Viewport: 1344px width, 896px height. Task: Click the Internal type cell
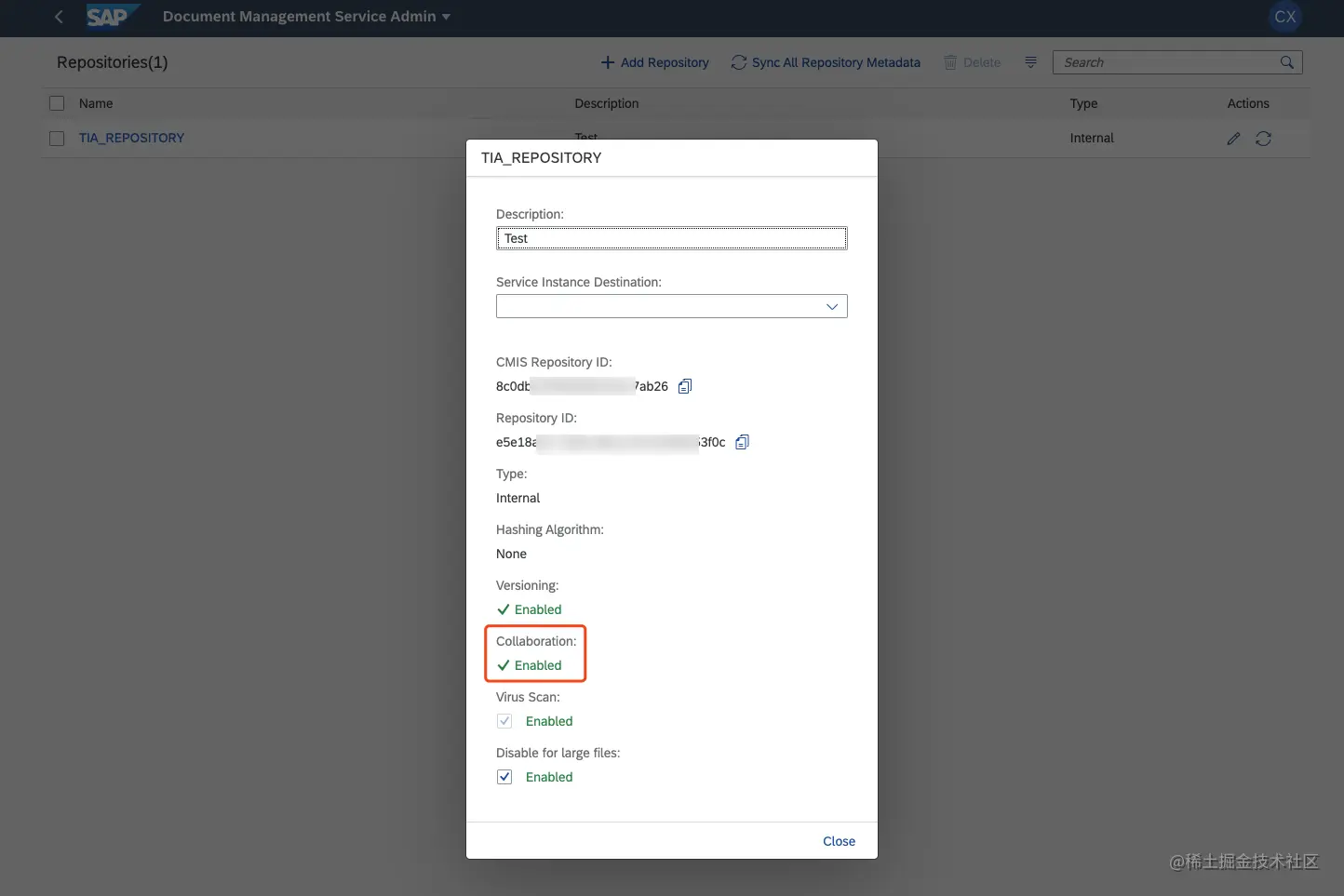pyautogui.click(x=1092, y=138)
